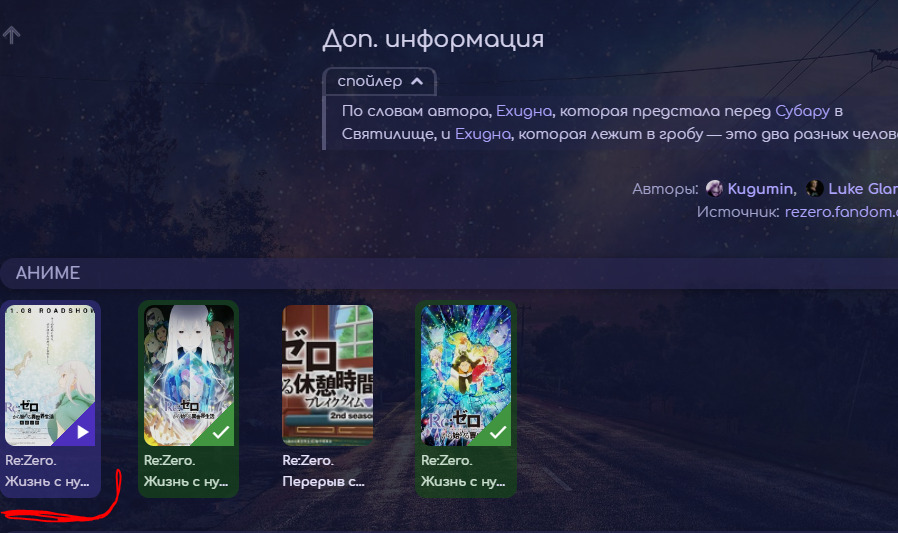Click the спойлер label tab
Image resolution: width=898 pixels, height=533 pixels.
click(x=379, y=81)
